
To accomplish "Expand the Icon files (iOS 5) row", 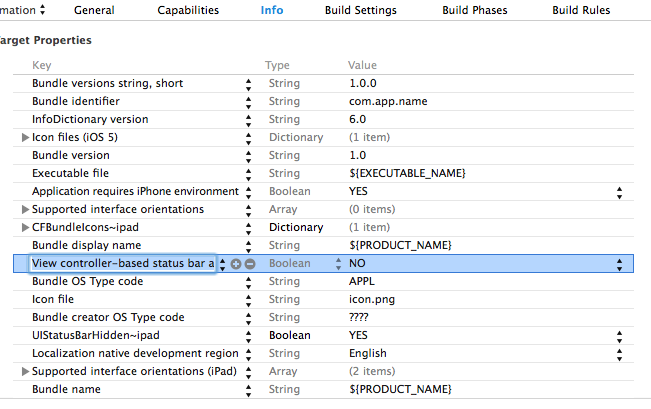I will click(26, 138).
